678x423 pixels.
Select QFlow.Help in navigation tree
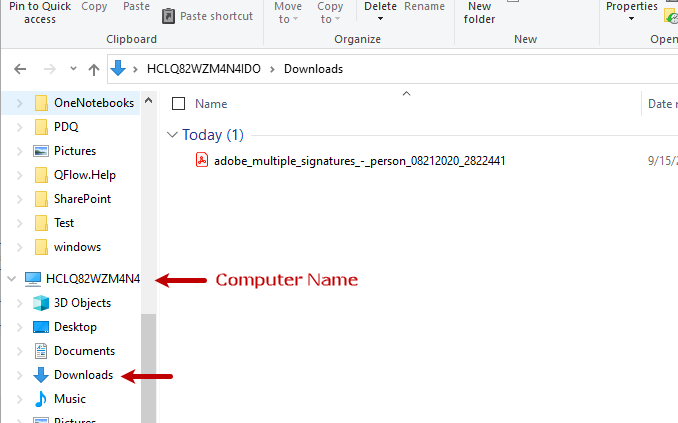pyautogui.click(x=85, y=175)
